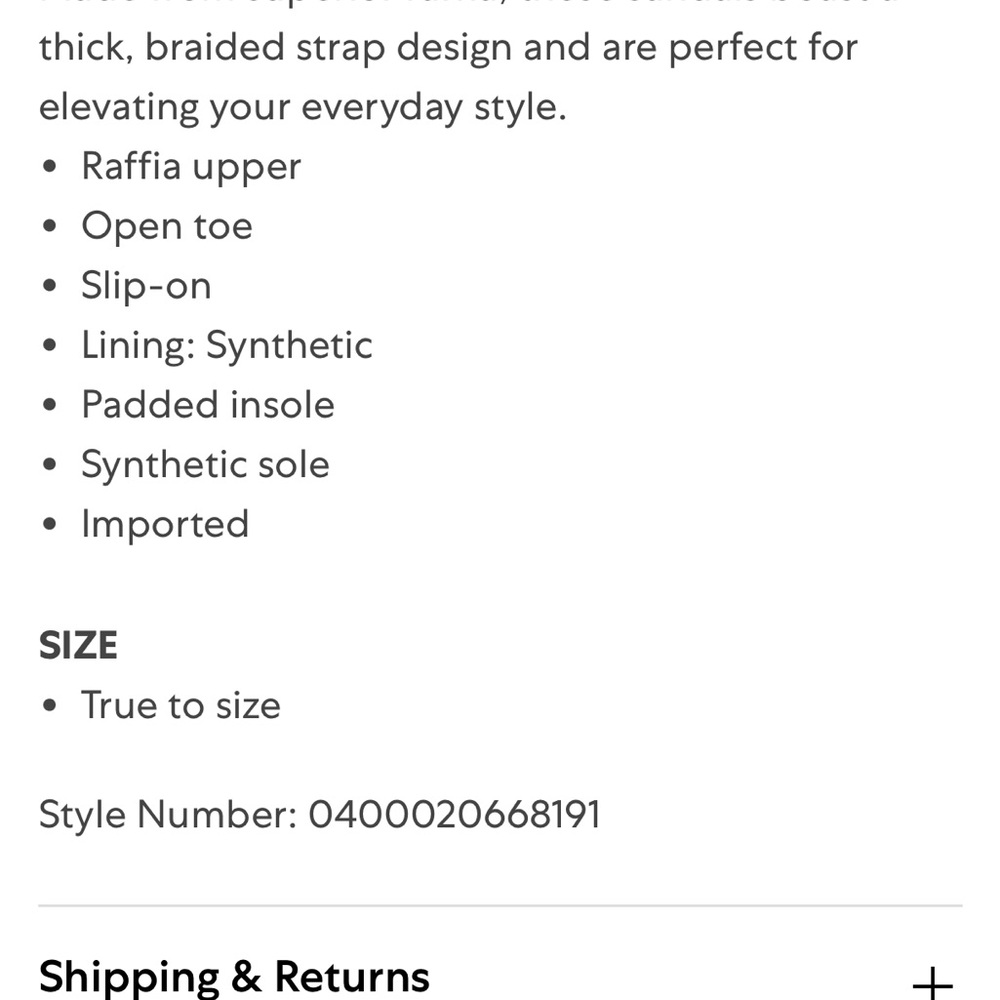Click the bullet dot before "Raffia upper"
The image size is (1000, 1000).
coord(51,167)
